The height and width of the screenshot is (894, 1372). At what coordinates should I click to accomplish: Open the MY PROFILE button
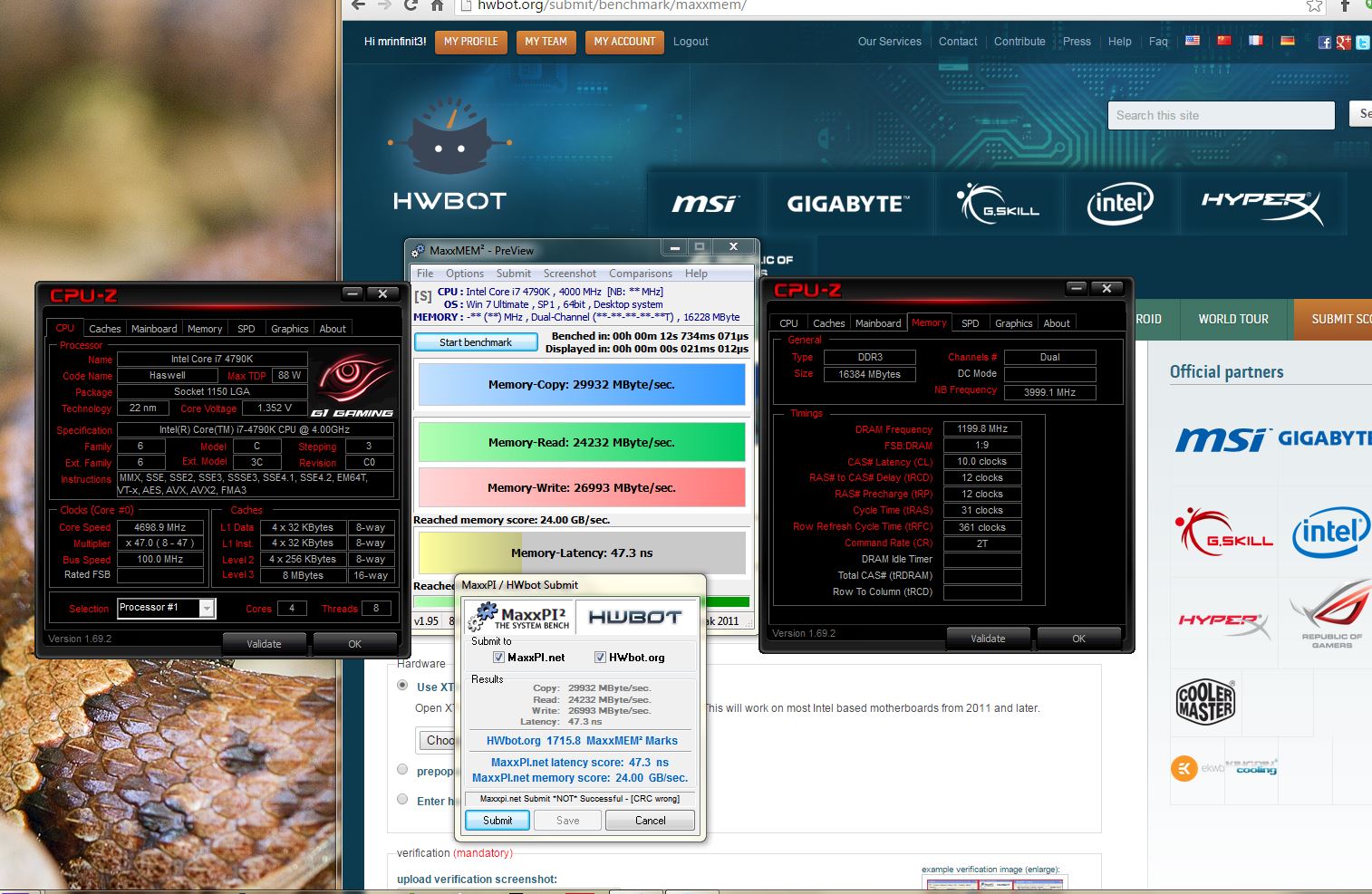(471, 42)
